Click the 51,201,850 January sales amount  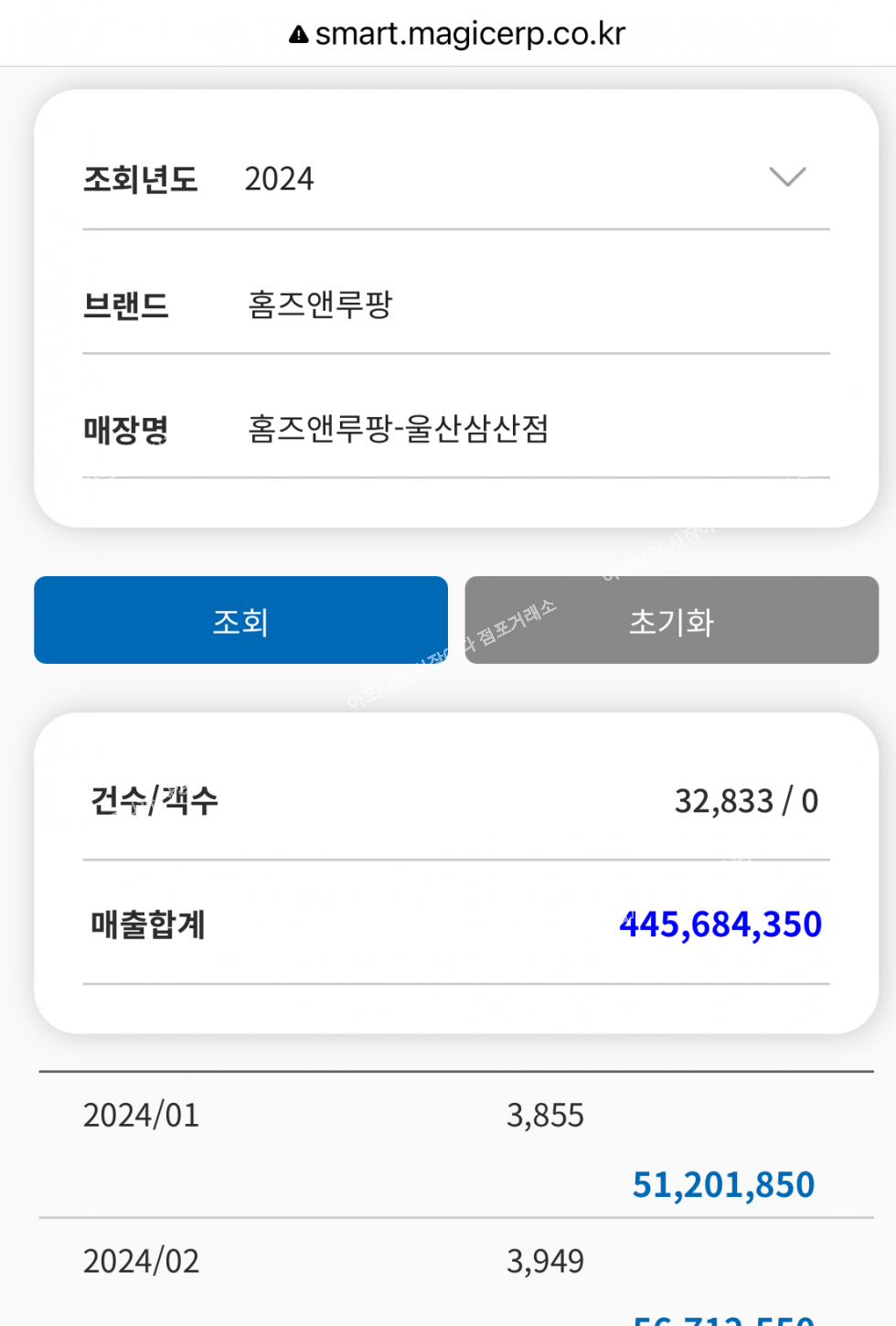723,1184
